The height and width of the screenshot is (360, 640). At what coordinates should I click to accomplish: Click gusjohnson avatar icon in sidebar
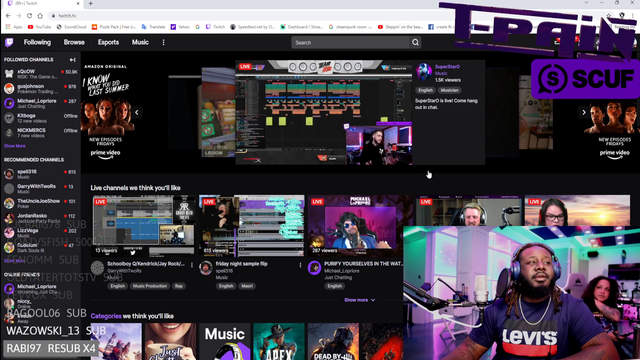9,89
